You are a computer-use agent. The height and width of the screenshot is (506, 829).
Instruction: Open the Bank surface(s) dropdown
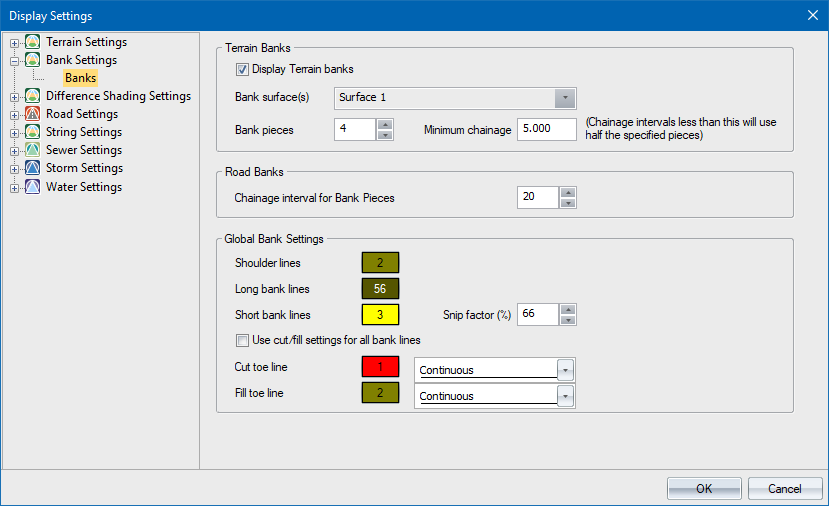click(566, 98)
